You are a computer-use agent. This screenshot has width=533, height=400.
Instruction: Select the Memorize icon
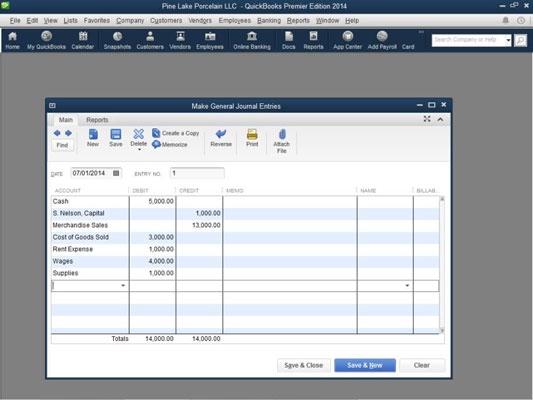coord(156,144)
